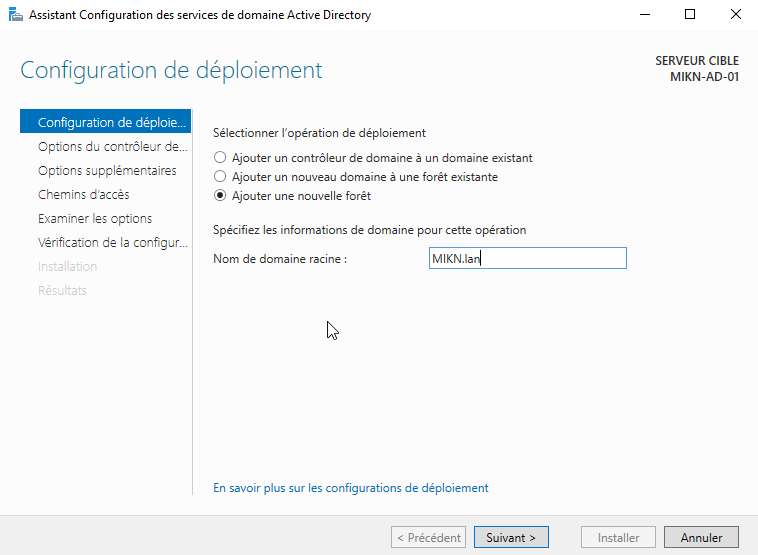
Task: Go to 'Options du contrôleur de domaine' step
Action: tap(112, 147)
